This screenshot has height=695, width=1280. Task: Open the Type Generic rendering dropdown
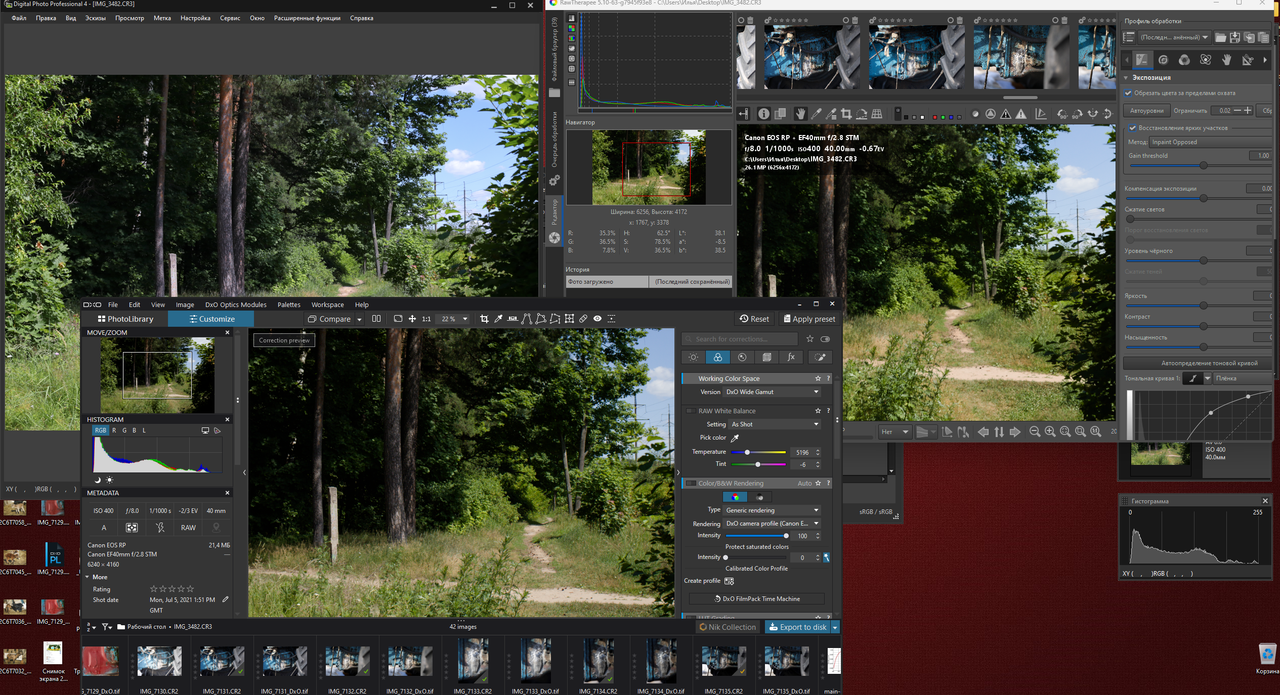point(771,510)
